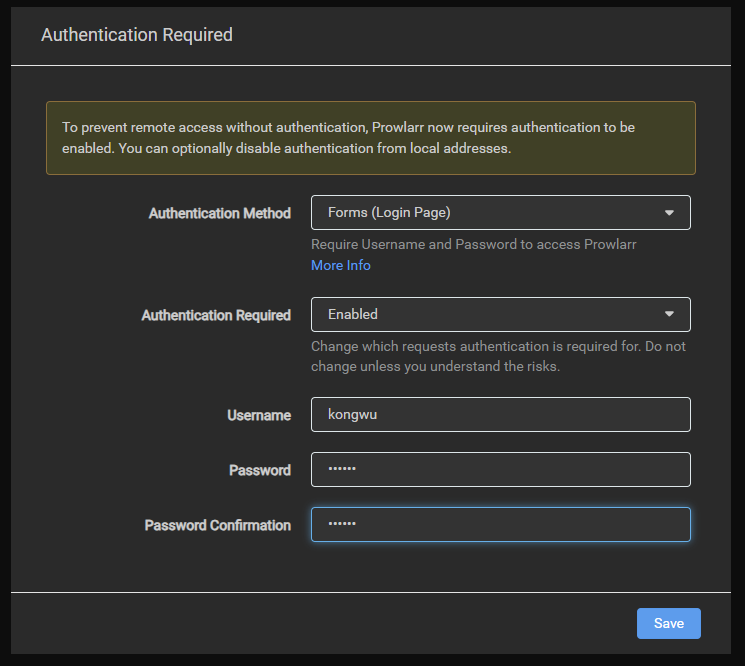Click the 'Password Confirmation' label
This screenshot has width=745, height=666.
[218, 525]
